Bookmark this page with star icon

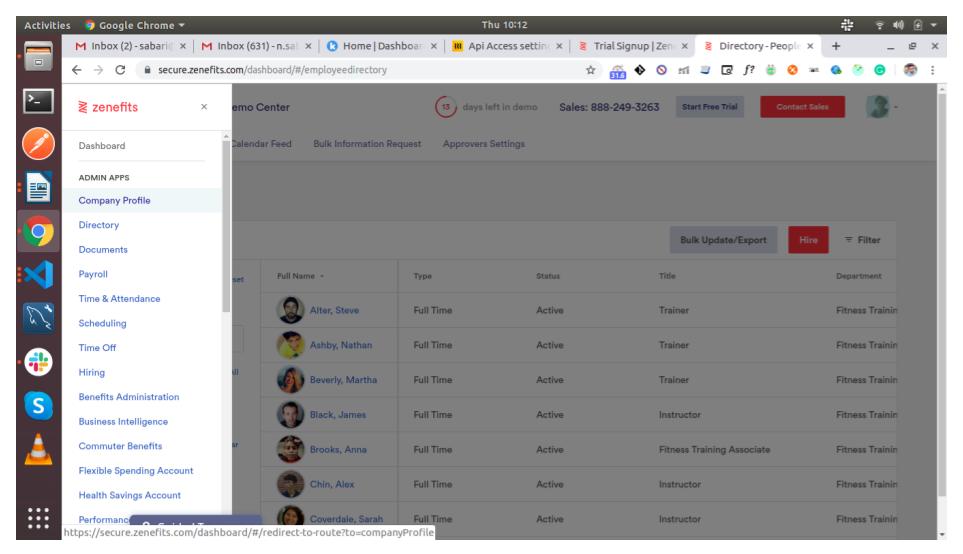pyautogui.click(x=591, y=70)
